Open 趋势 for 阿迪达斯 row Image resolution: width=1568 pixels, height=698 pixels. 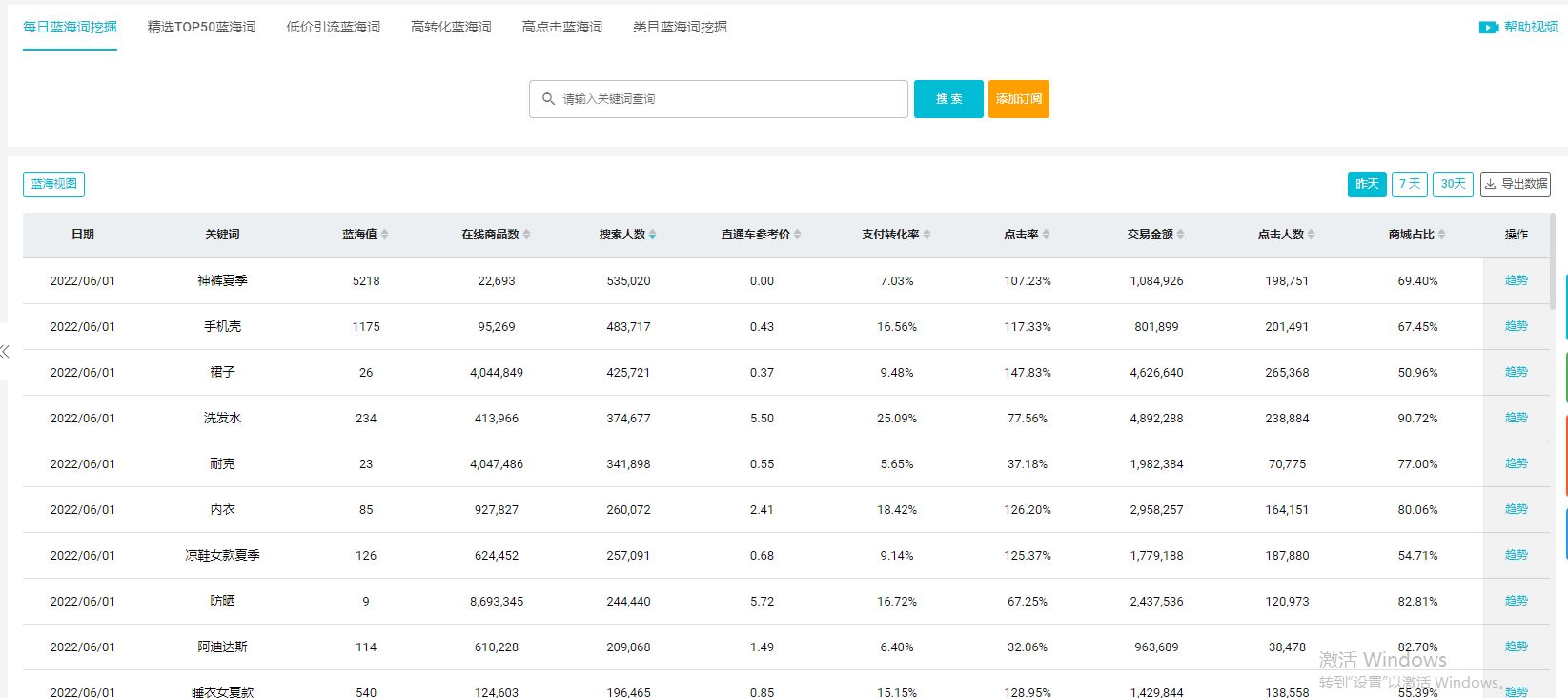(x=1516, y=647)
